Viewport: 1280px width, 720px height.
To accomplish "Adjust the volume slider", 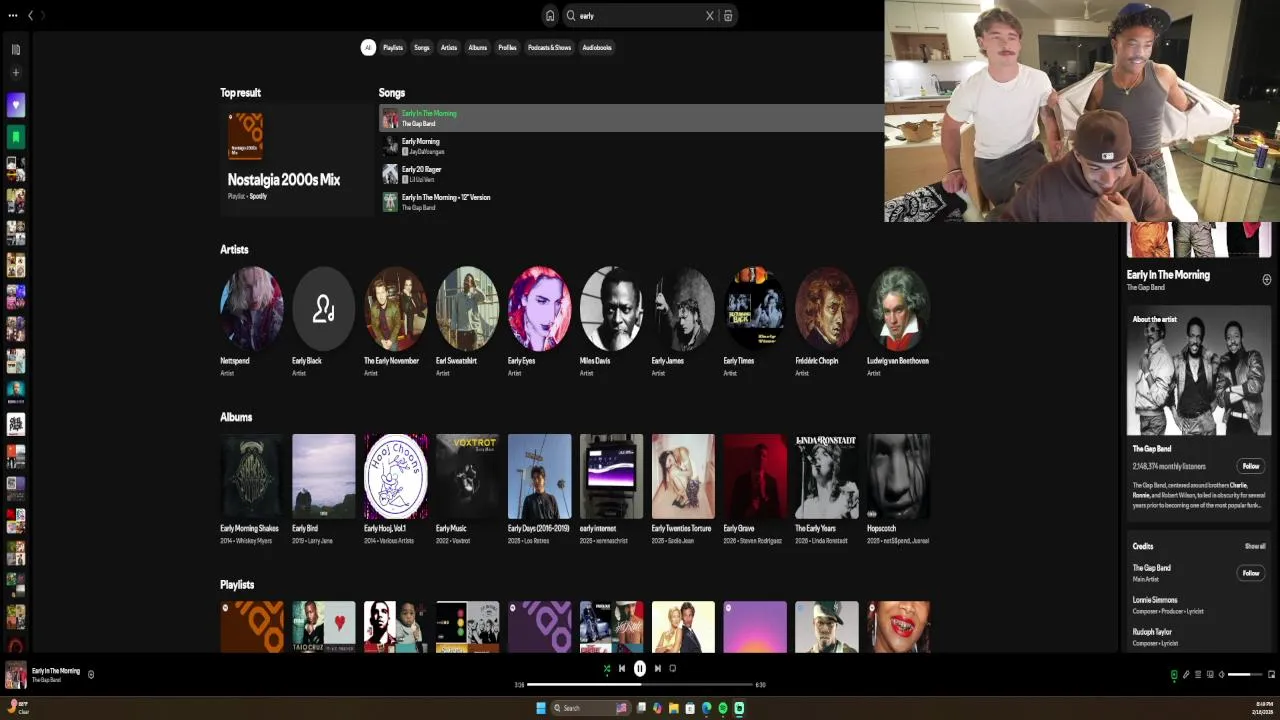I will click(x=1245, y=675).
